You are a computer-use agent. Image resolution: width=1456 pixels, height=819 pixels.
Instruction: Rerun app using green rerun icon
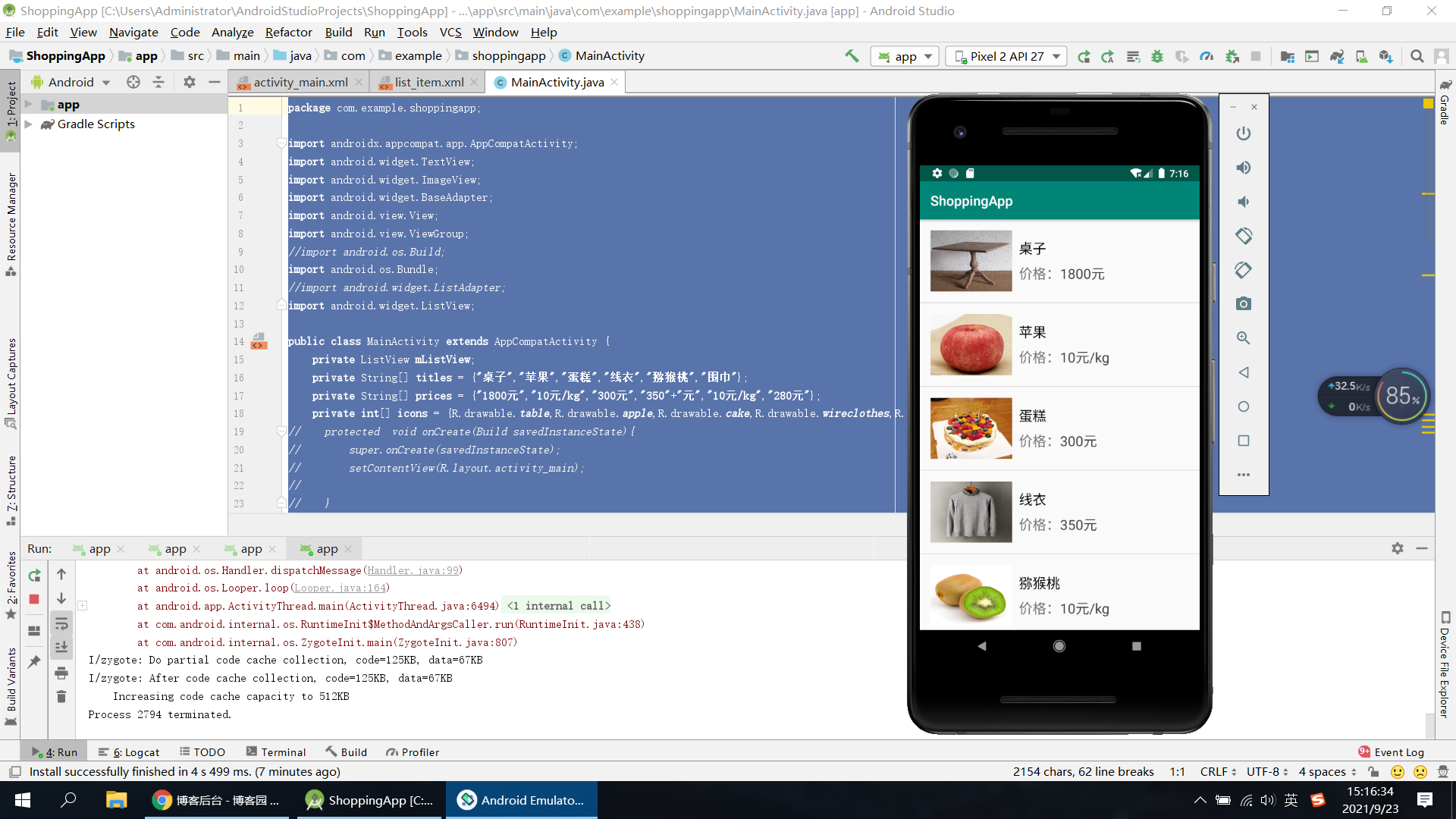34,576
